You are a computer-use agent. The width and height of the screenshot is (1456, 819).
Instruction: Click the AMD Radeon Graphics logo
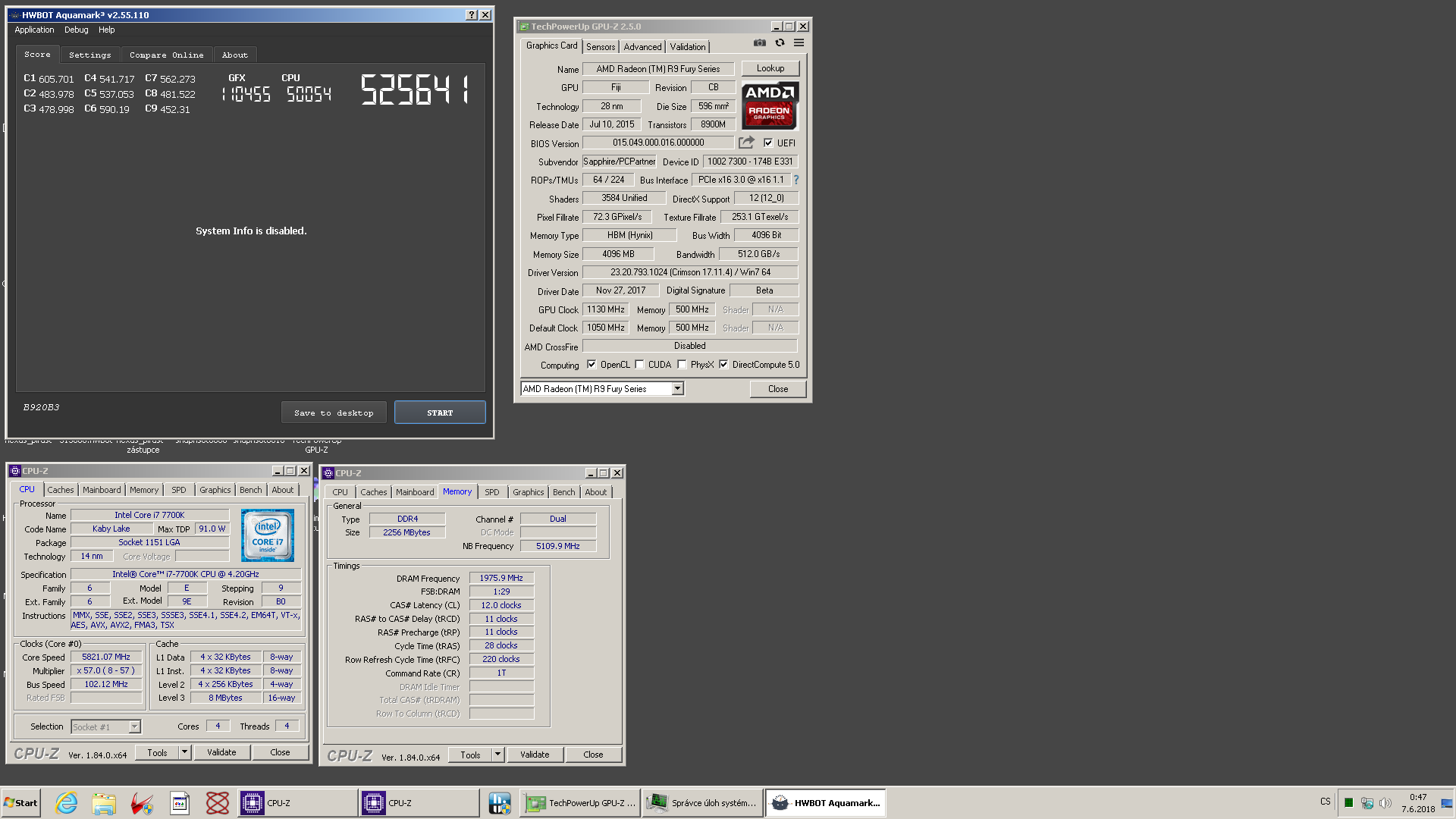[770, 105]
